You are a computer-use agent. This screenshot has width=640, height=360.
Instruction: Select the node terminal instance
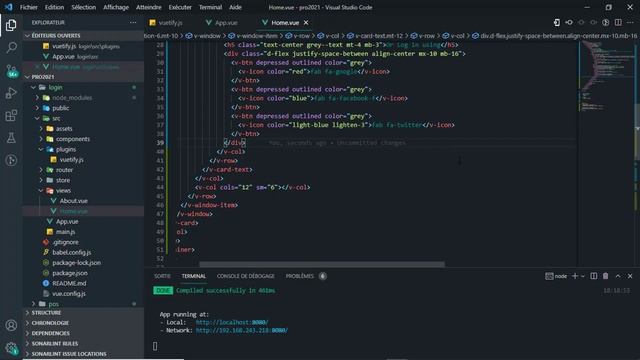(x=556, y=276)
